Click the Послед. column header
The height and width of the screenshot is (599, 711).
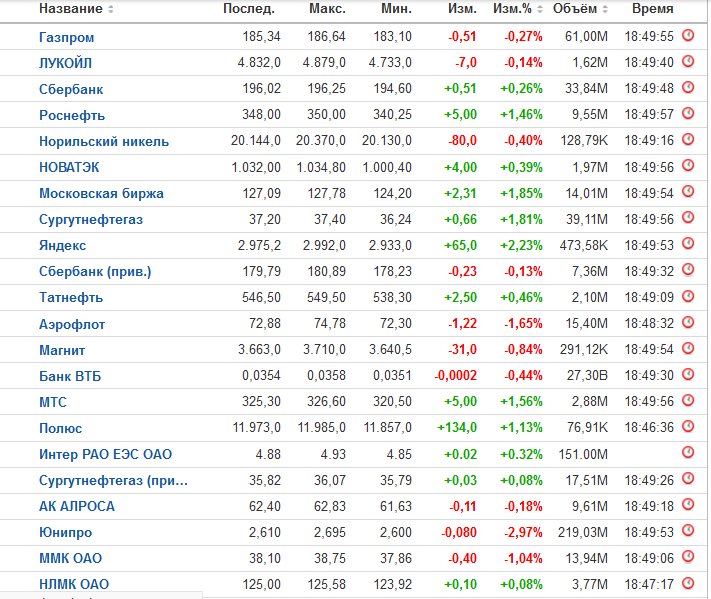click(249, 9)
